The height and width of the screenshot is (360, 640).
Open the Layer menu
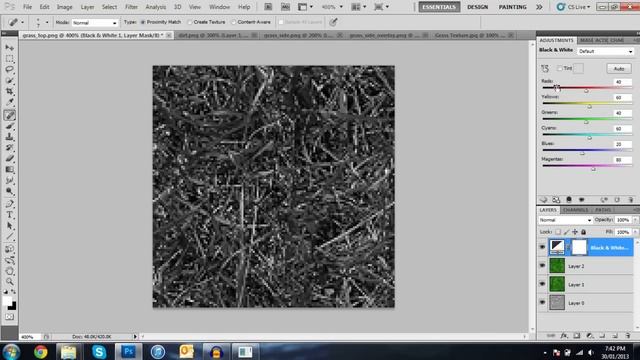click(x=87, y=7)
